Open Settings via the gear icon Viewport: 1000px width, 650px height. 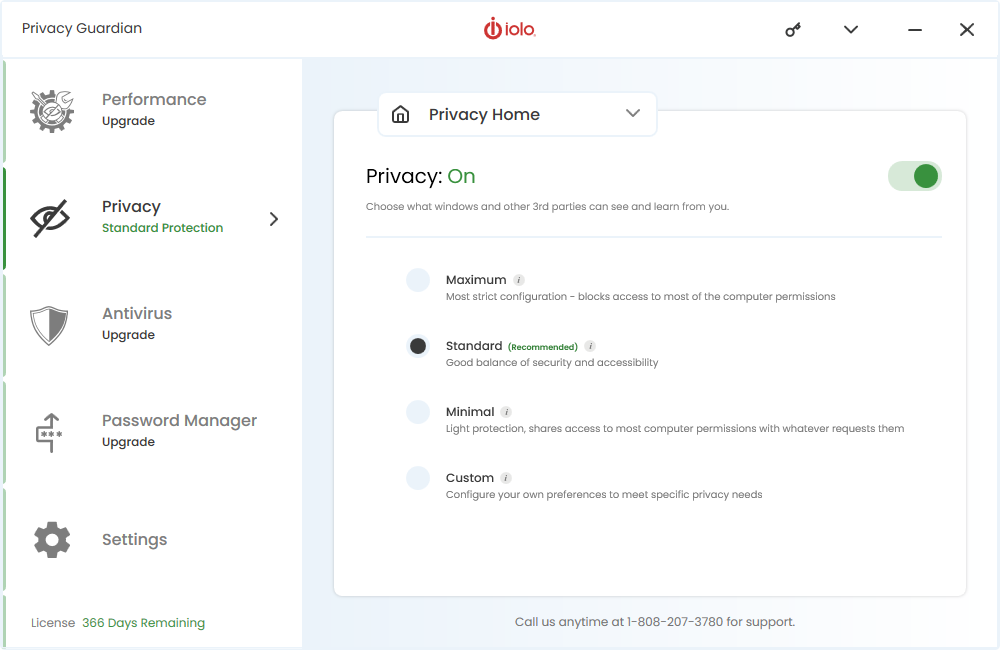[x=52, y=540]
